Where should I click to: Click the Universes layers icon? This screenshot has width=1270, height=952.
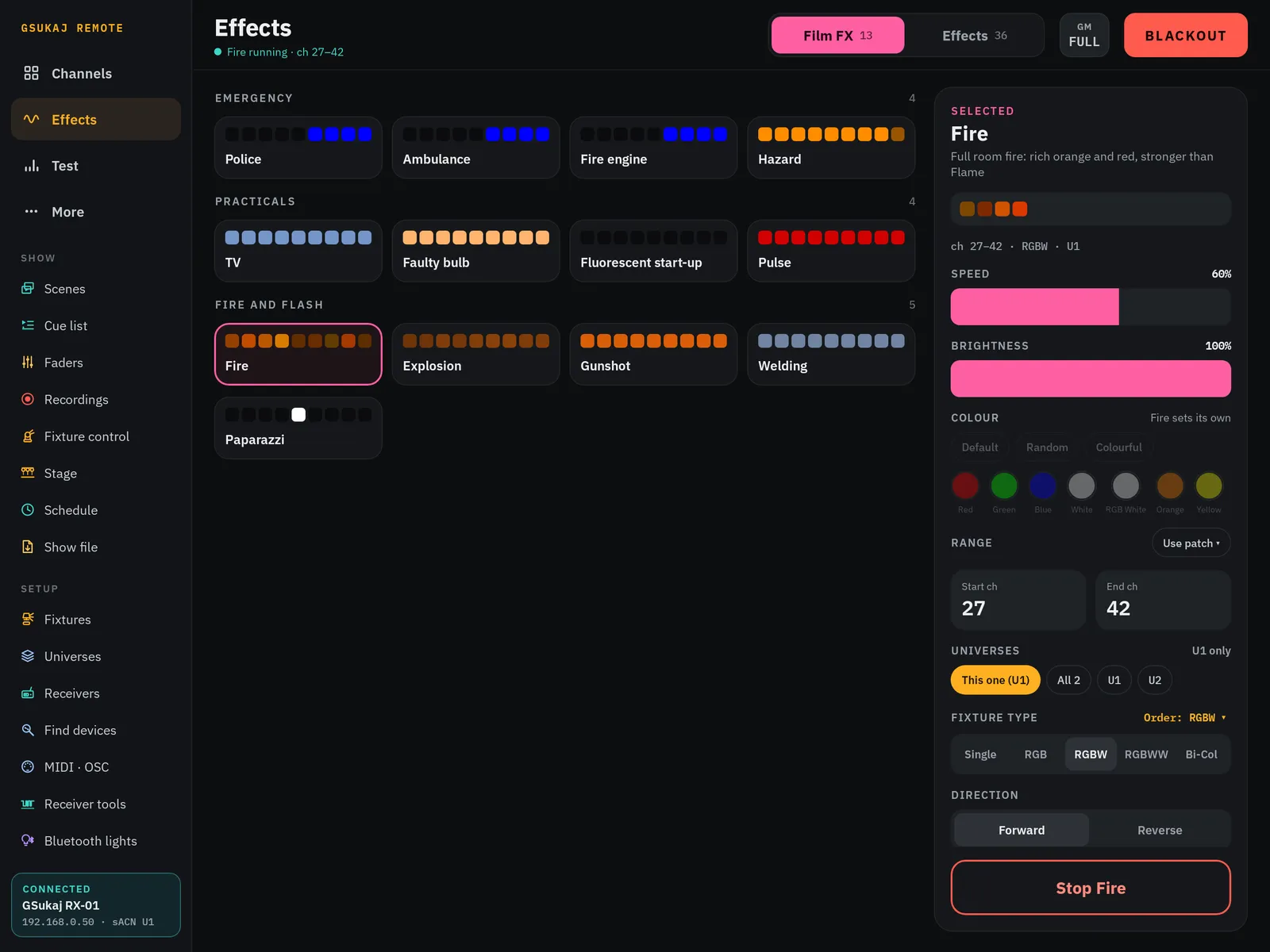click(x=28, y=656)
